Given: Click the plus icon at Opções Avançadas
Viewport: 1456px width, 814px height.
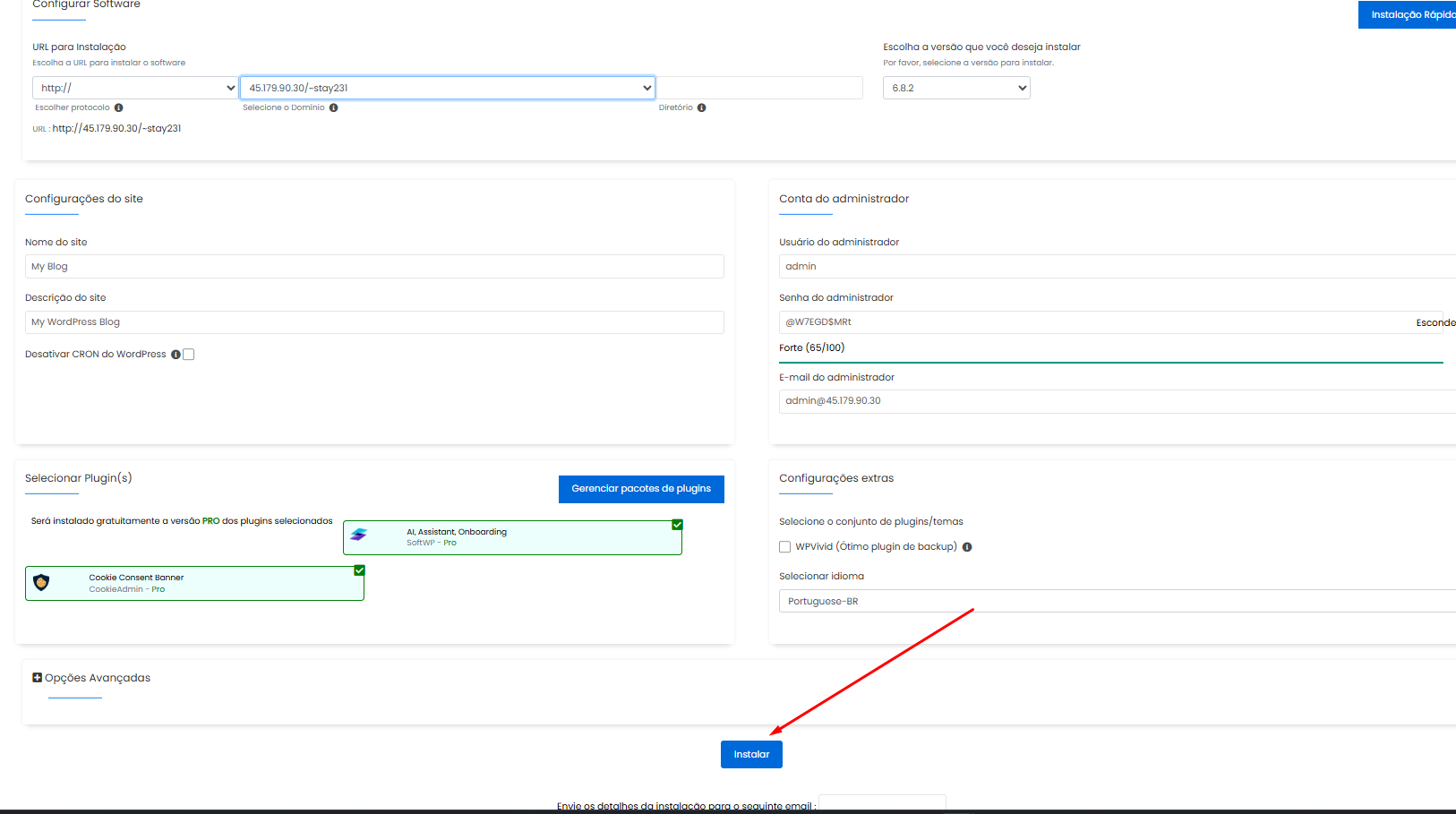Looking at the screenshot, I should click(x=37, y=678).
